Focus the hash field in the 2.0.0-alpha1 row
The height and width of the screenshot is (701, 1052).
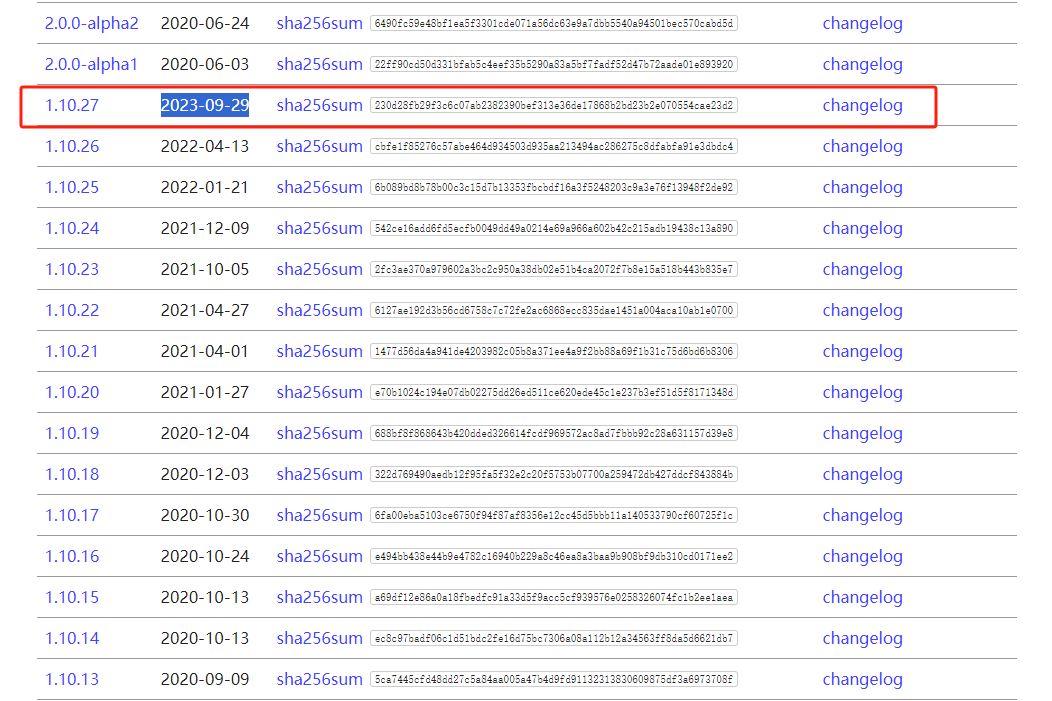(x=554, y=64)
